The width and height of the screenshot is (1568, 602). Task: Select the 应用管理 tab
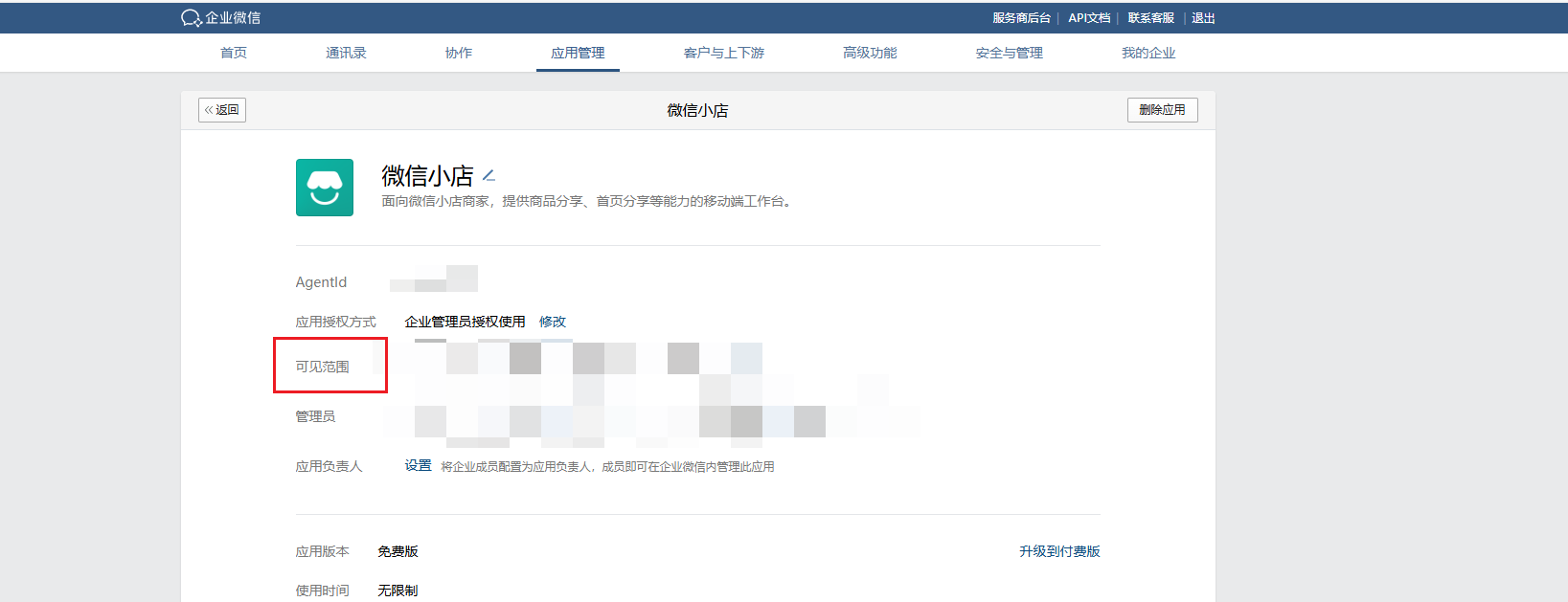tap(578, 53)
